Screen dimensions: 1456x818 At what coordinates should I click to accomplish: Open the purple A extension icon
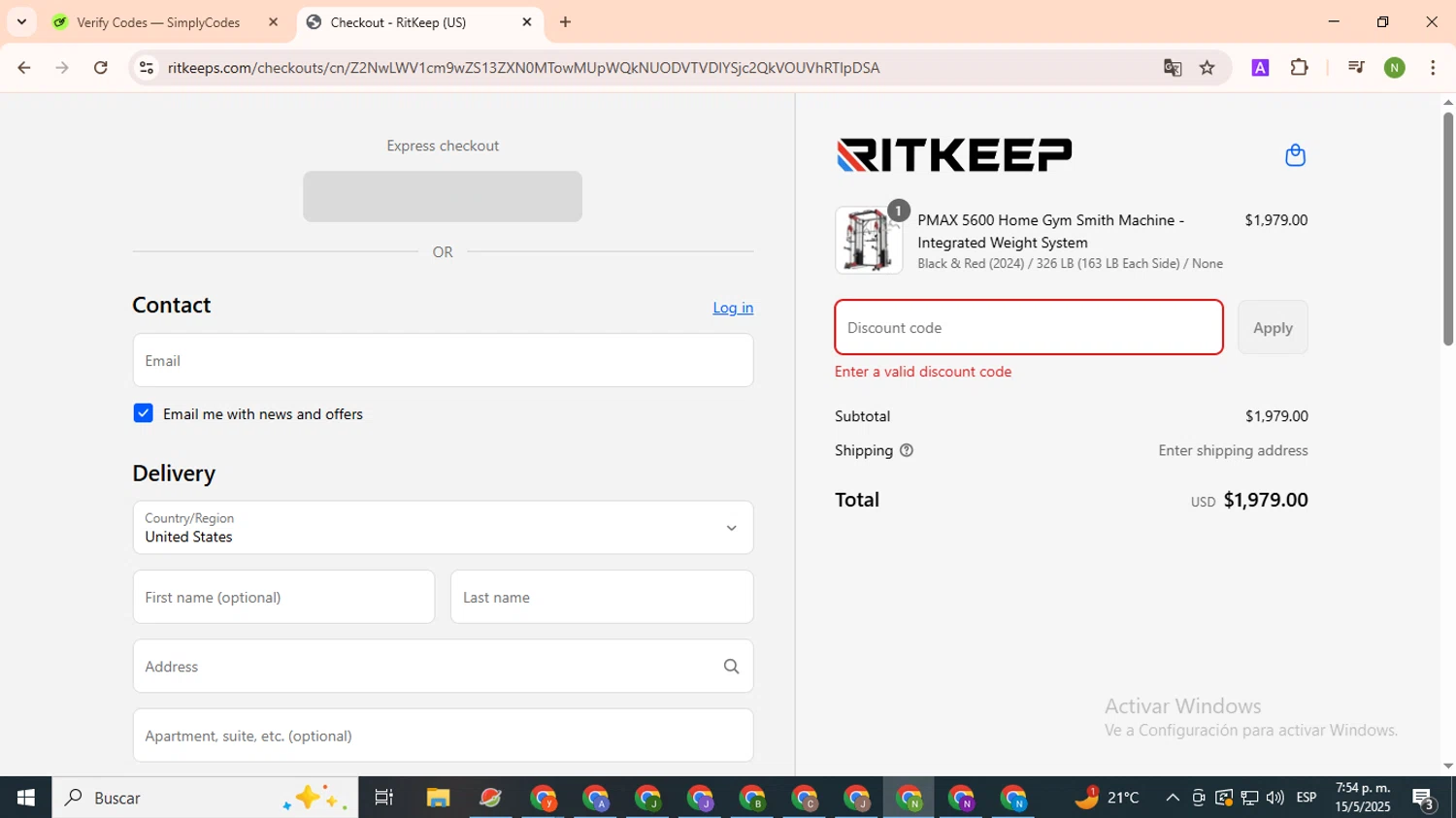(1260, 67)
